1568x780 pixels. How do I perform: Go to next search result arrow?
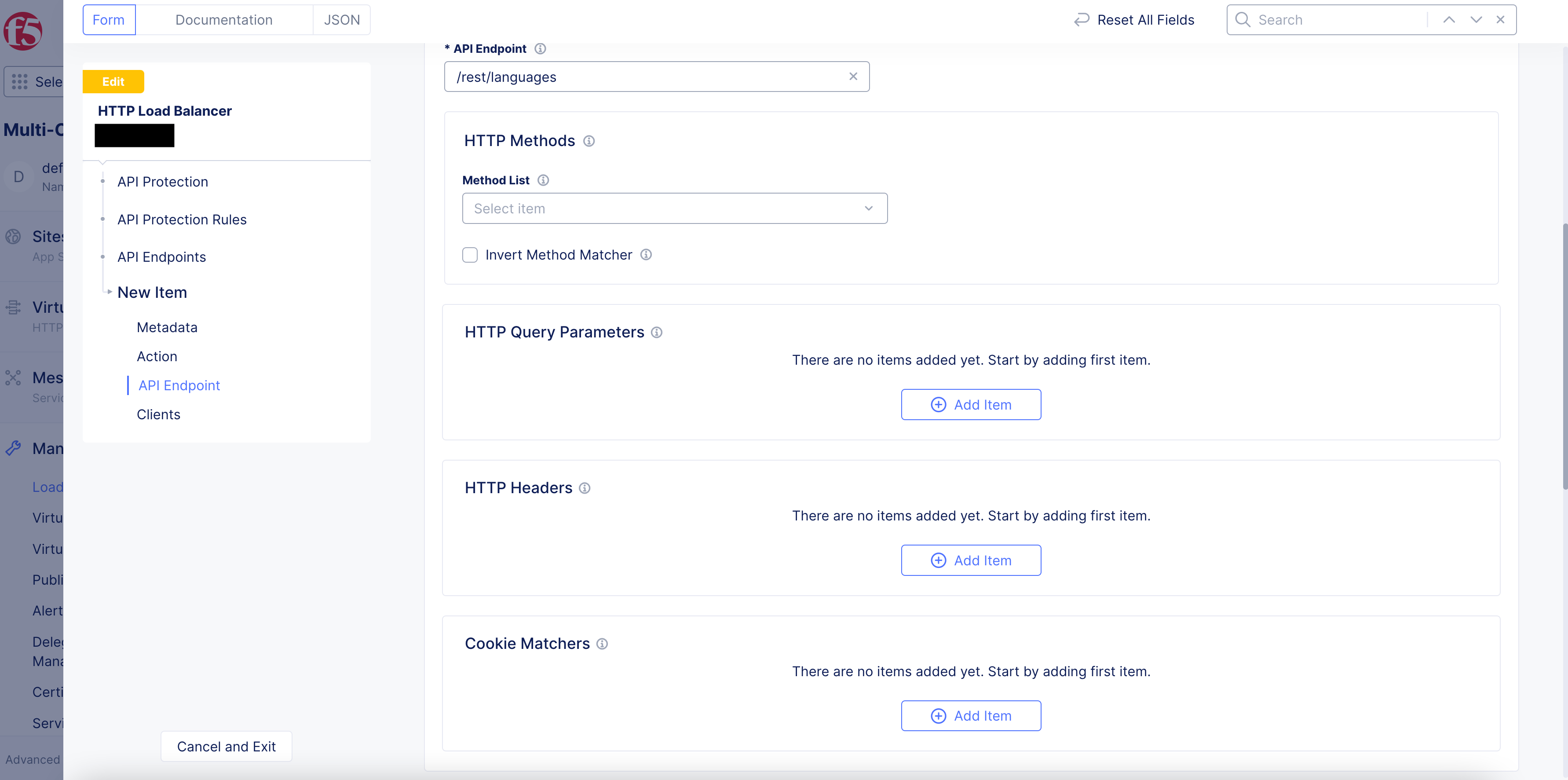tap(1476, 20)
